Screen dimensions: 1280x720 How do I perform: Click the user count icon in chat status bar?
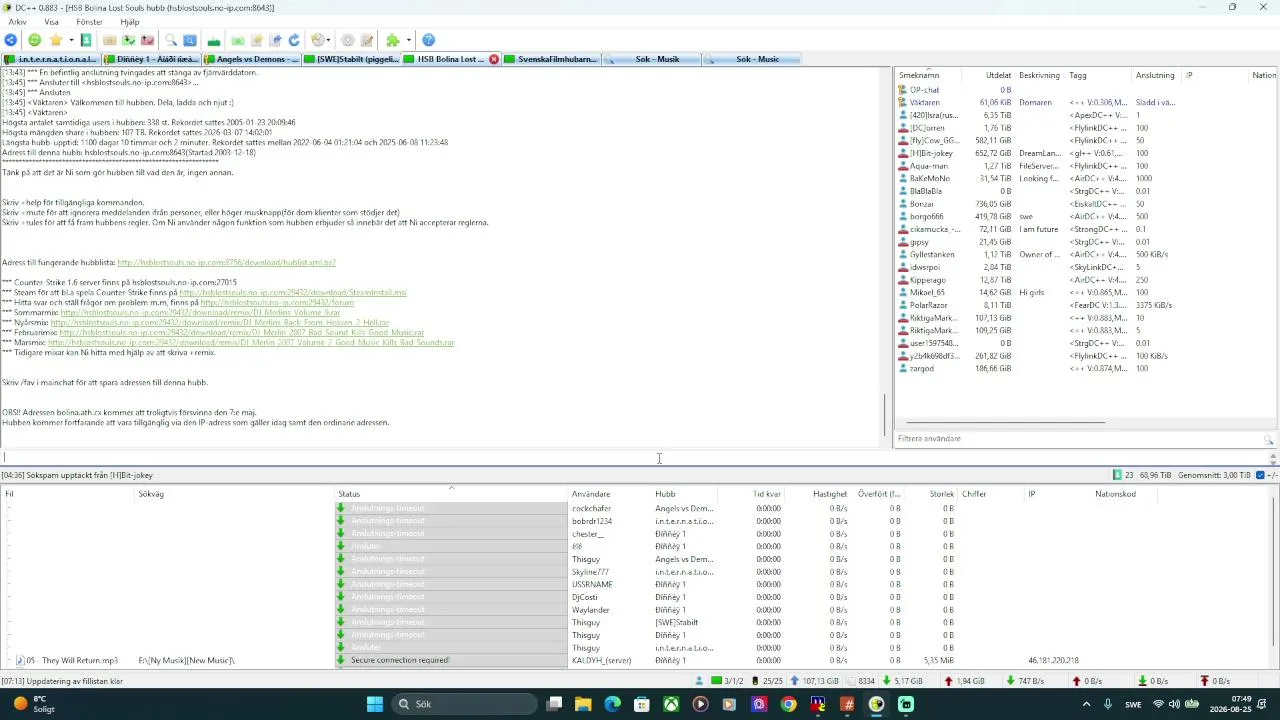[x=1116, y=475]
